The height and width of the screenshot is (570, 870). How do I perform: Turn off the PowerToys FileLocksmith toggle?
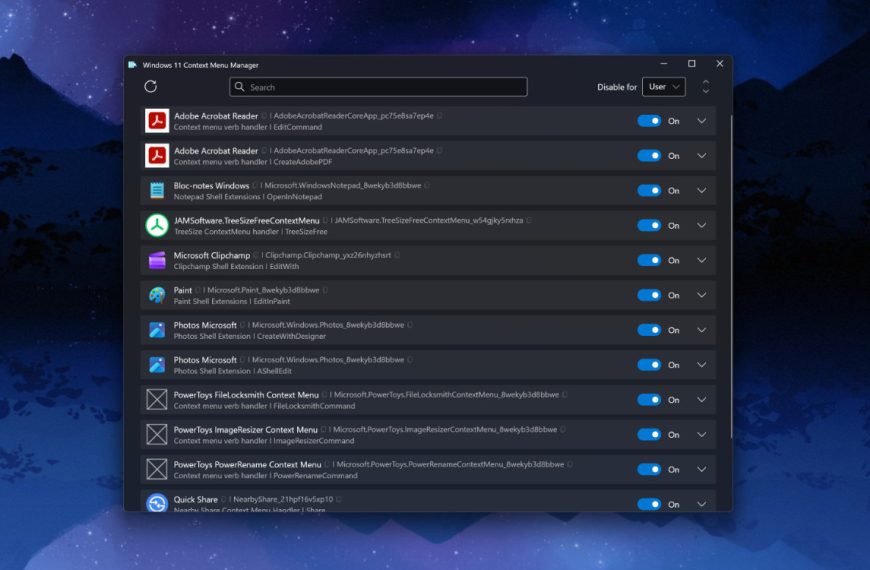(649, 400)
